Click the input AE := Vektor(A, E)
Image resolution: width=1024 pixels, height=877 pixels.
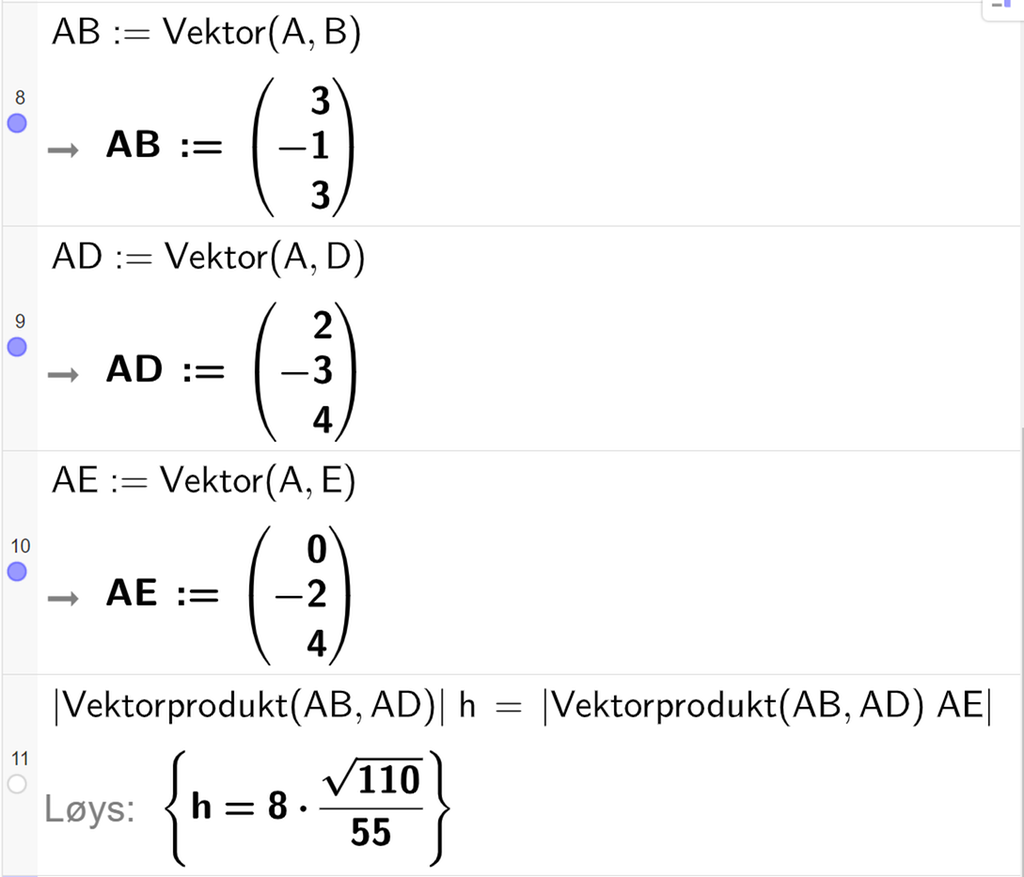point(204,480)
